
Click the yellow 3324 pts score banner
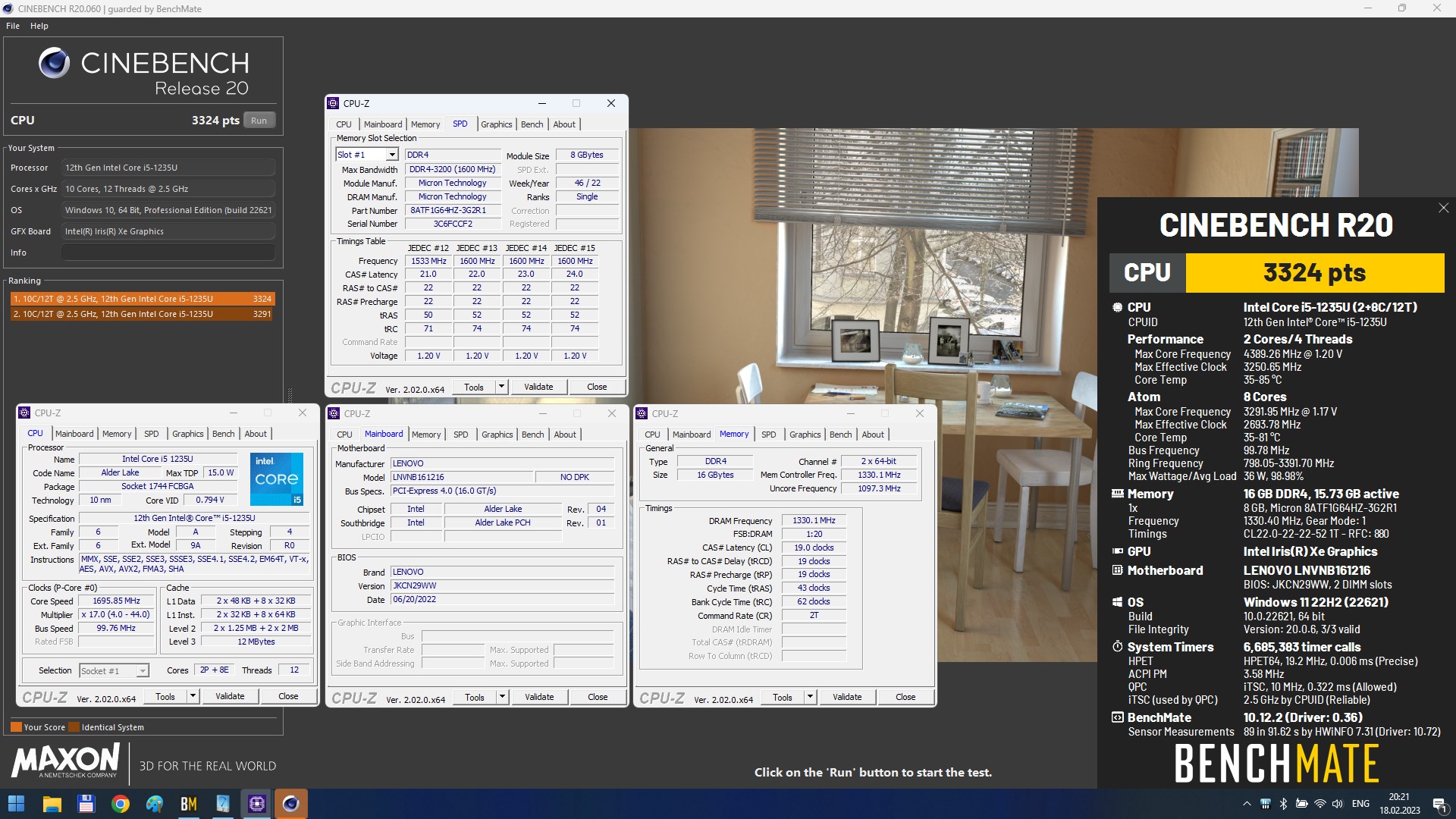[1314, 272]
